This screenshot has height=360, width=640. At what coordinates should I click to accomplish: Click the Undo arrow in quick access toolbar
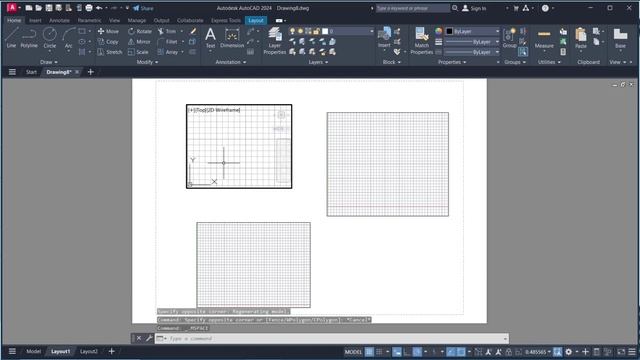pos(99,8)
